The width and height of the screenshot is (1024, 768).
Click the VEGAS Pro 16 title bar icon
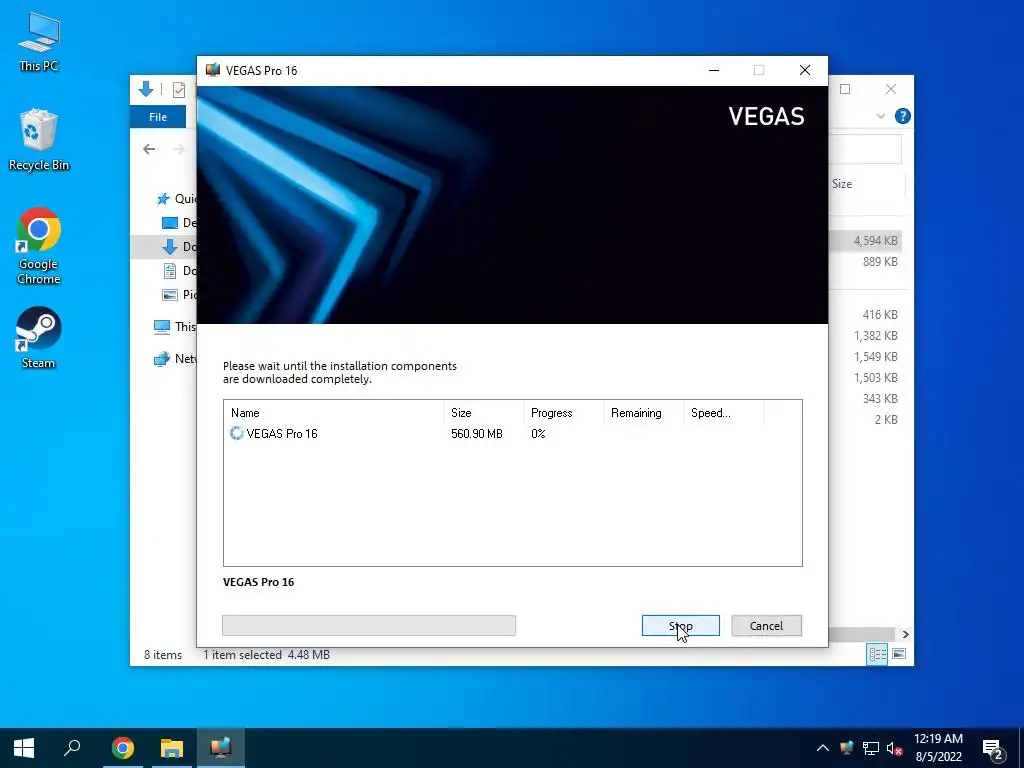click(x=212, y=70)
